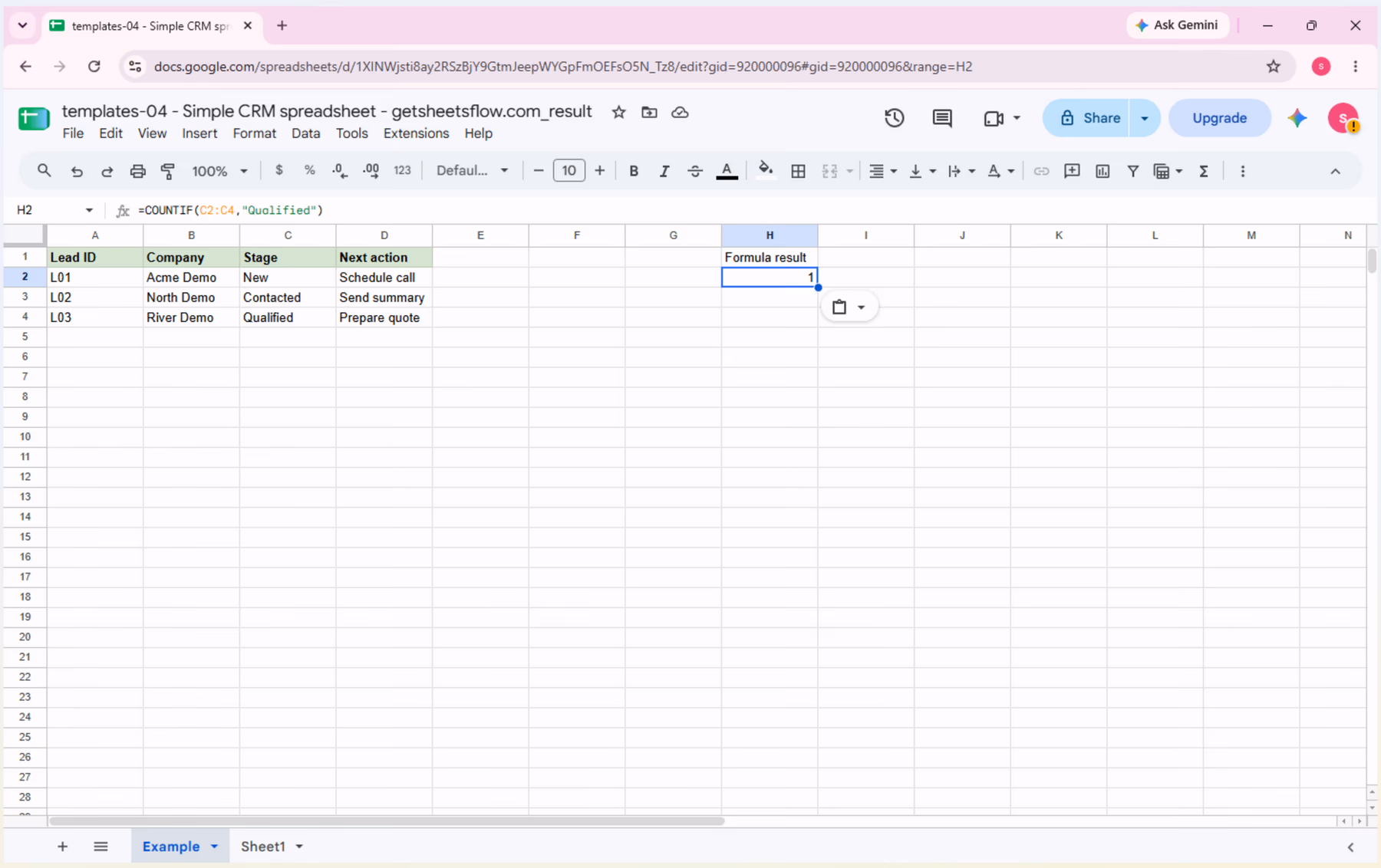Viewport: 1381px width, 868px height.
Task: Star the spreadsheet document
Action: (x=618, y=112)
